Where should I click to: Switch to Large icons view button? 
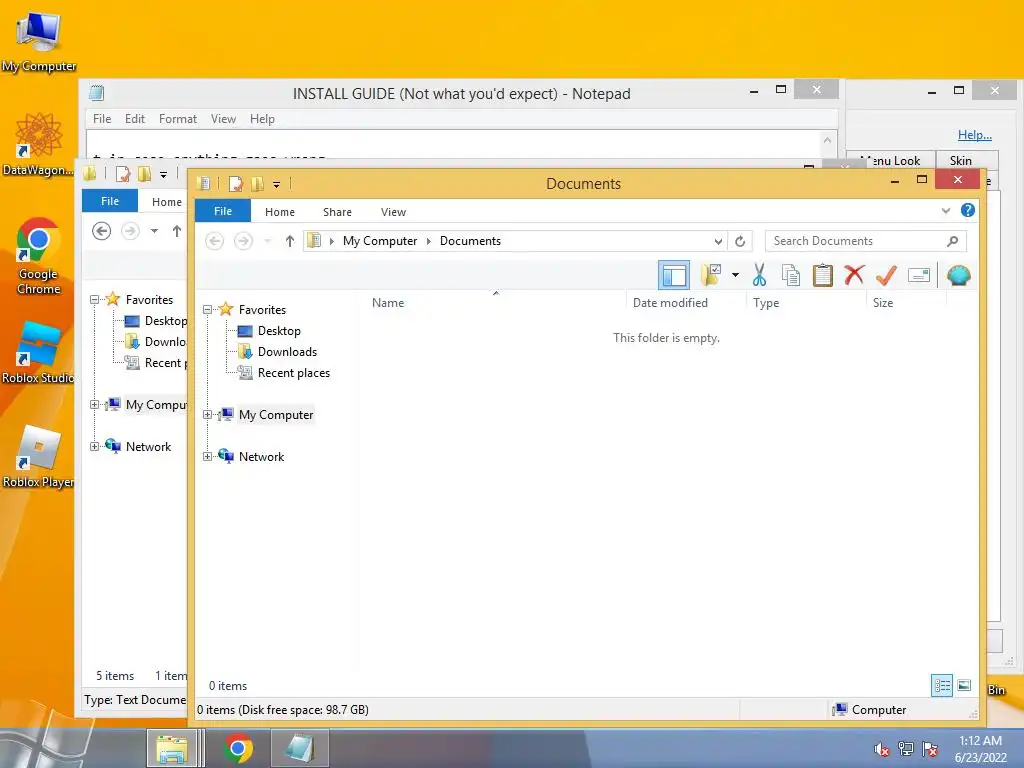click(964, 686)
